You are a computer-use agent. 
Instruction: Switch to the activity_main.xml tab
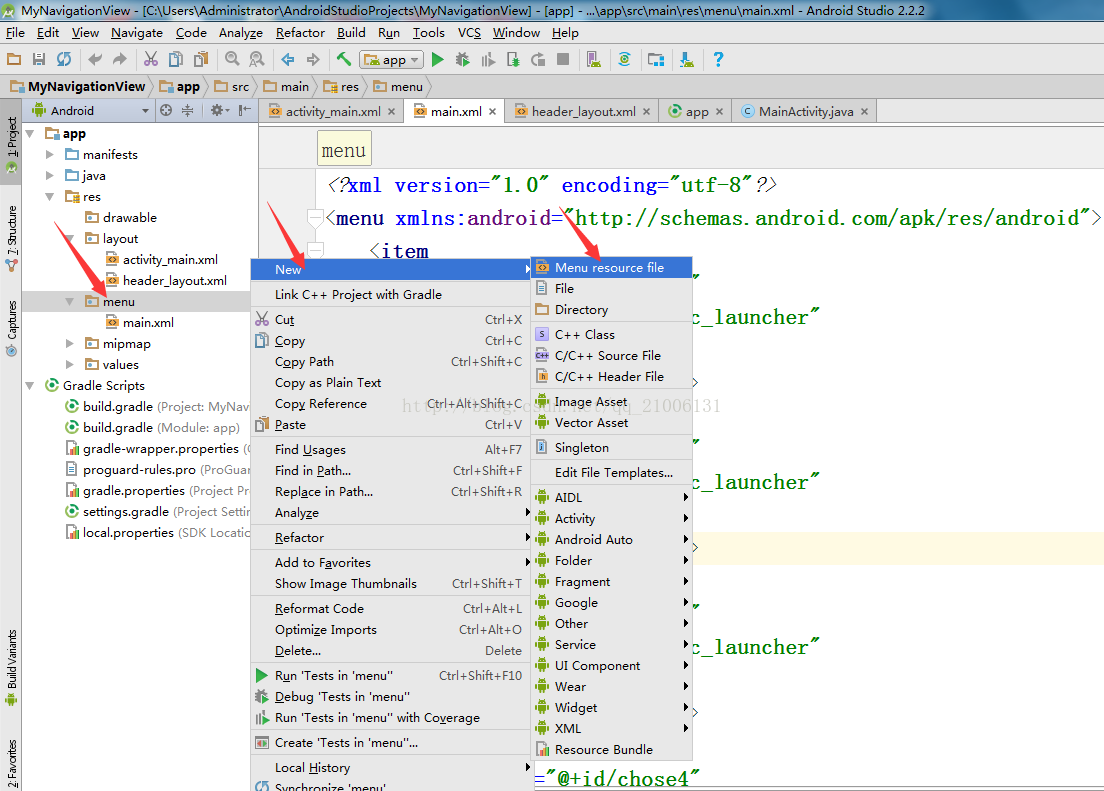coord(332,111)
